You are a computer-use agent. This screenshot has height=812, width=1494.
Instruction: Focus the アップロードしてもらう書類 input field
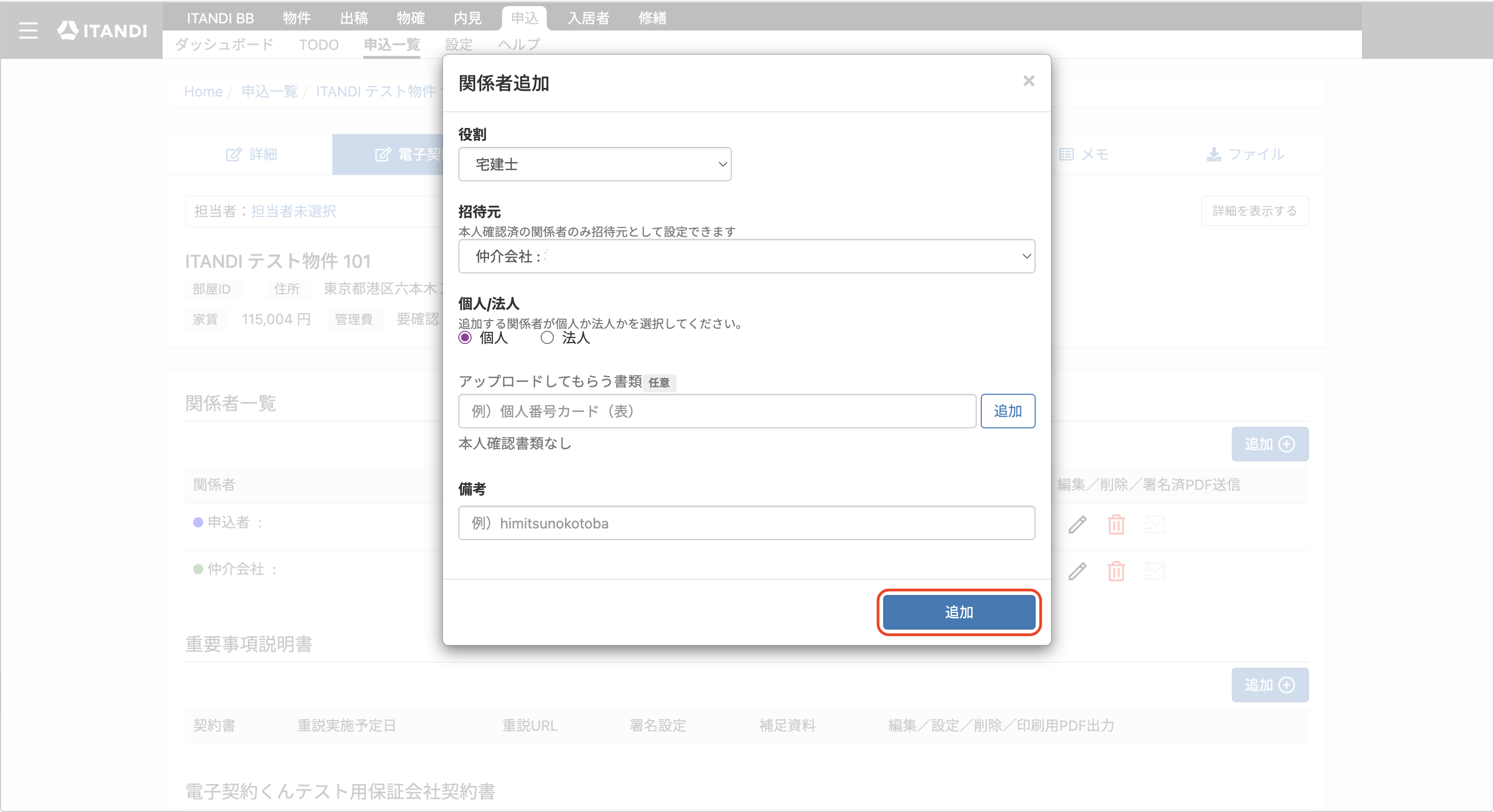tap(717, 411)
